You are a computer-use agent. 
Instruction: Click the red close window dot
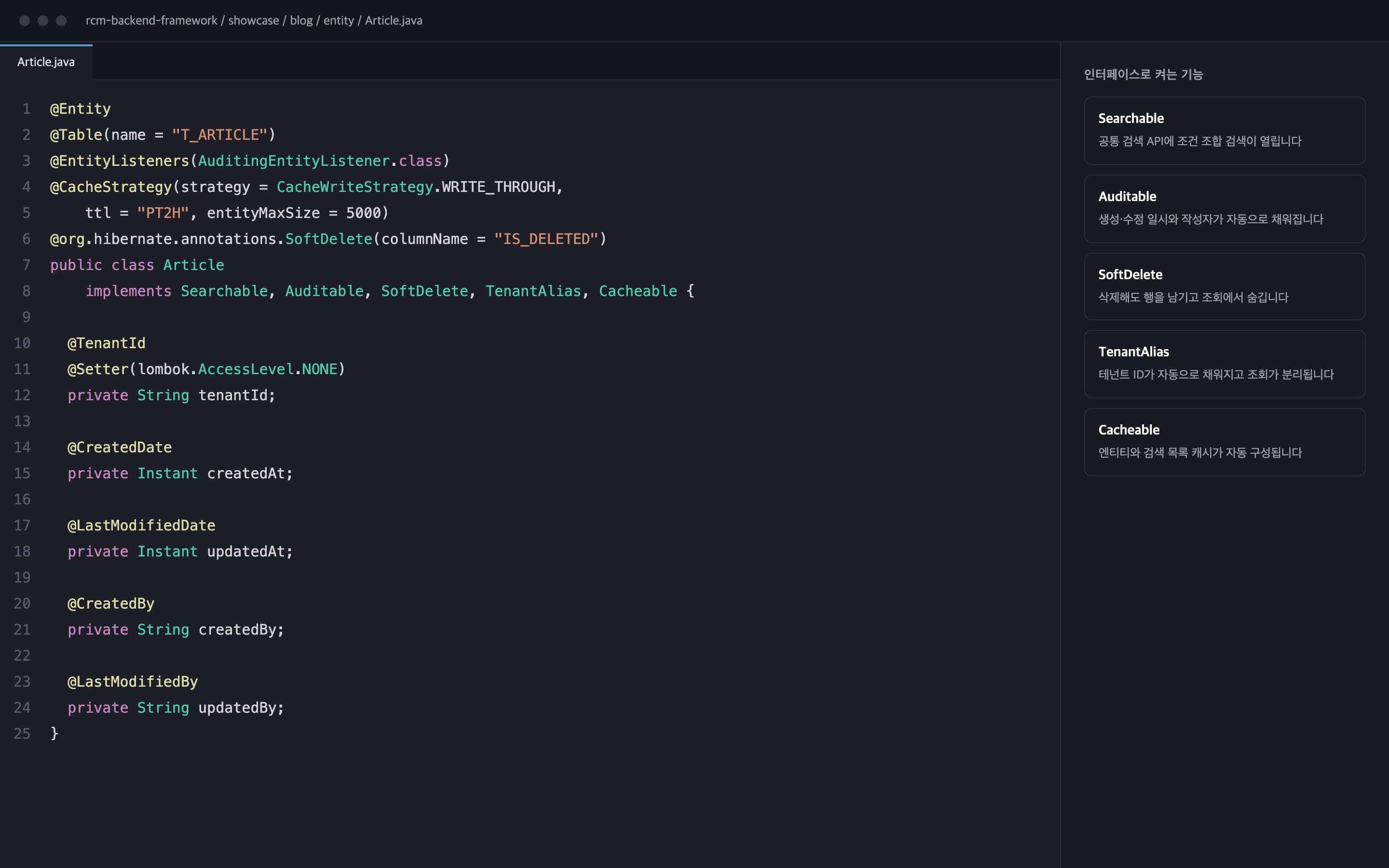[25, 21]
